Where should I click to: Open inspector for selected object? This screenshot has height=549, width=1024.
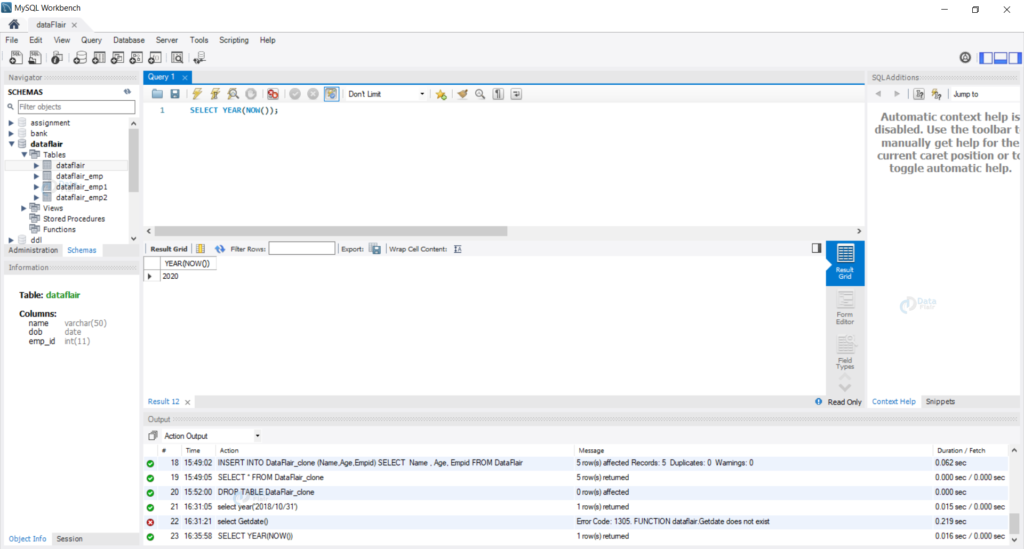[x=57, y=58]
